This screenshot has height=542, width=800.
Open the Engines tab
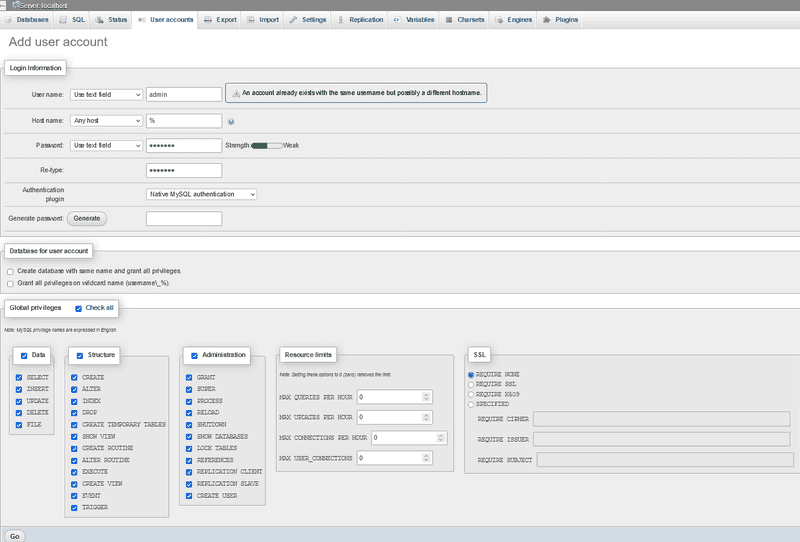coord(514,20)
